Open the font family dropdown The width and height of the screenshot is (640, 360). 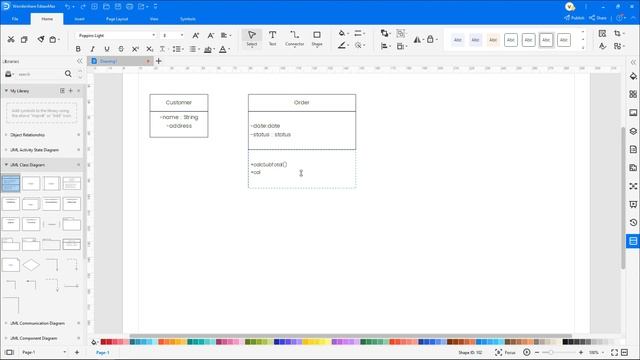(153, 36)
